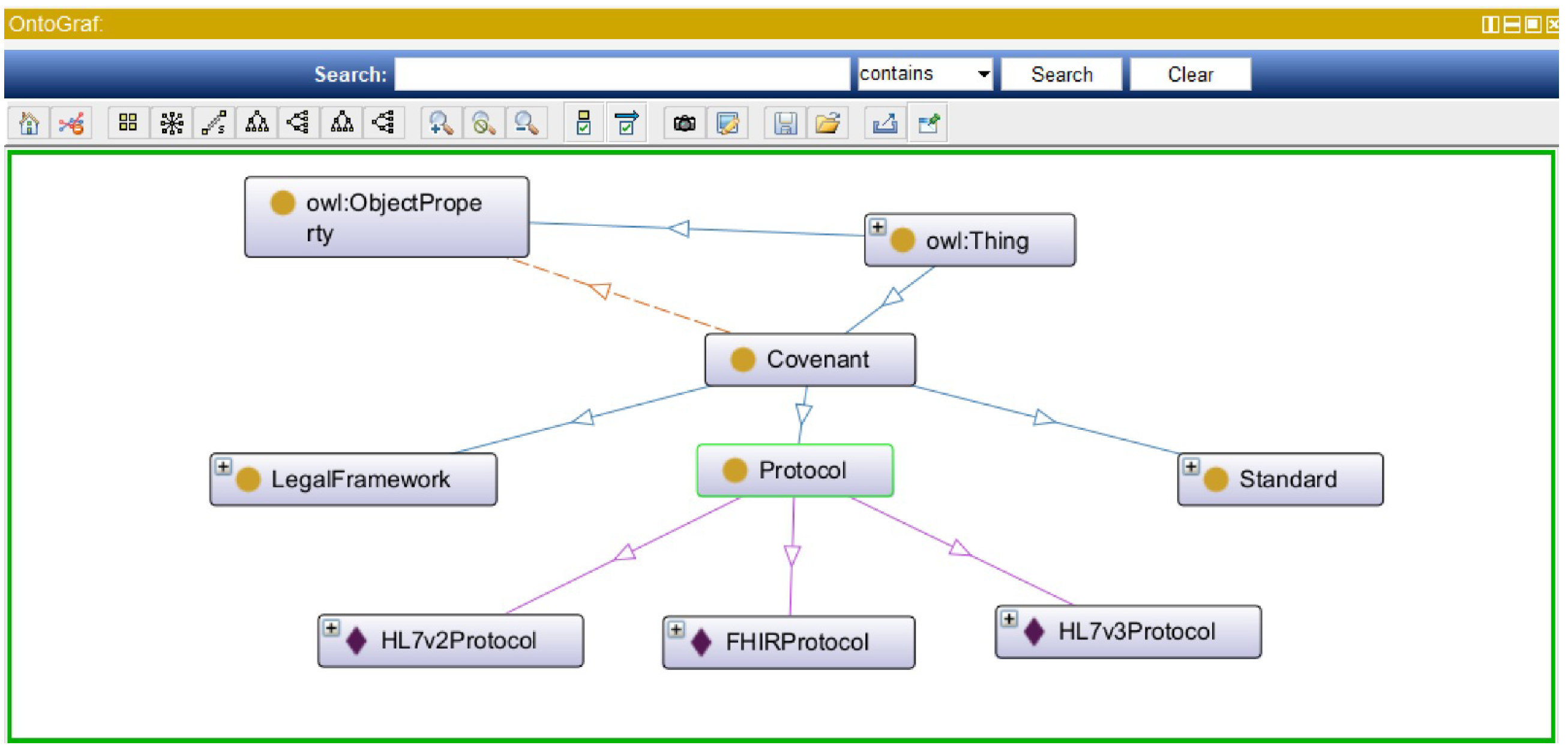1568x751 pixels.
Task: Click the zoom in magnifier icon
Action: point(440,124)
